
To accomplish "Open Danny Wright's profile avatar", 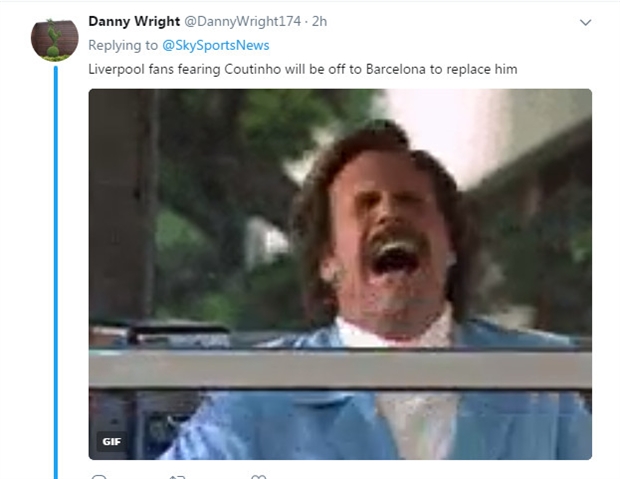I will click(x=55, y=40).
